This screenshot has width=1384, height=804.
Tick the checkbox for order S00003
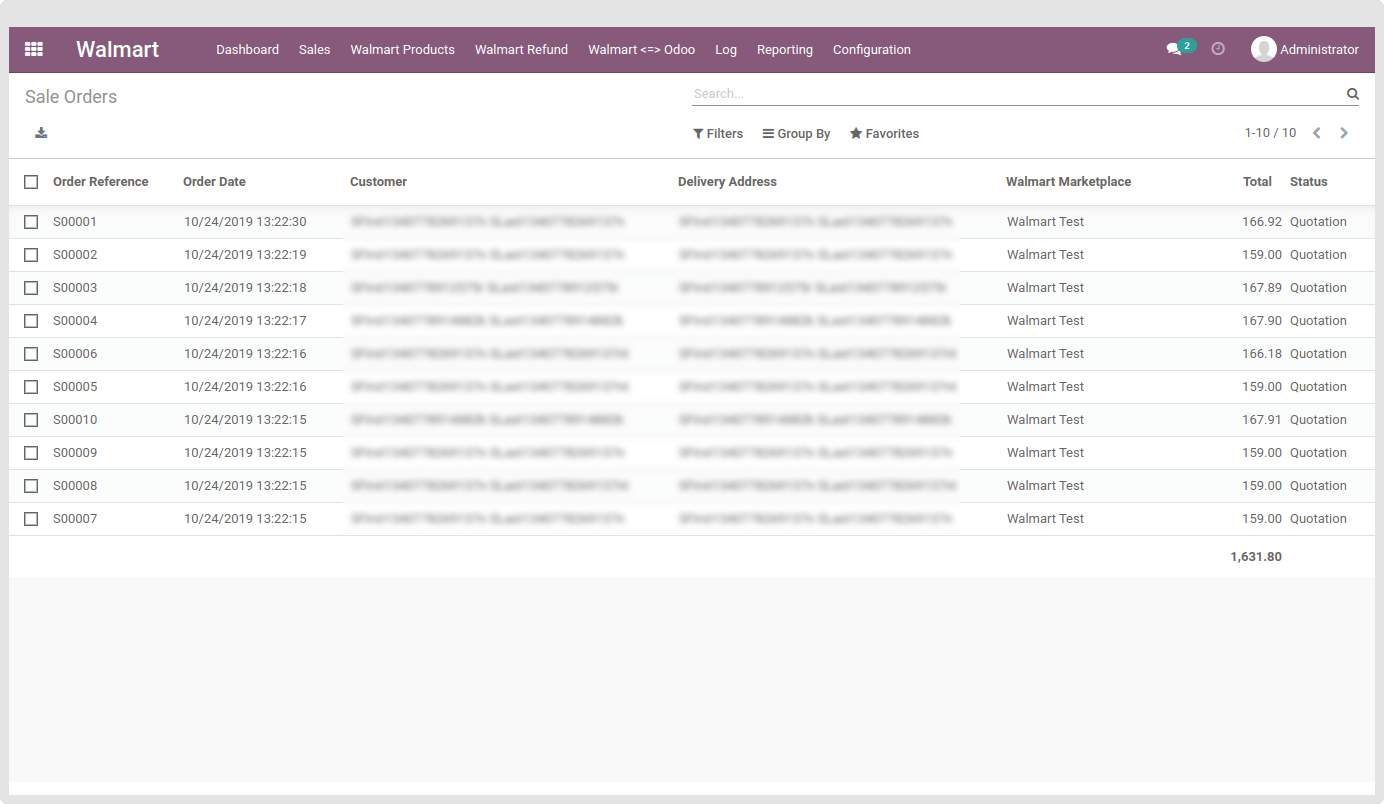31,288
